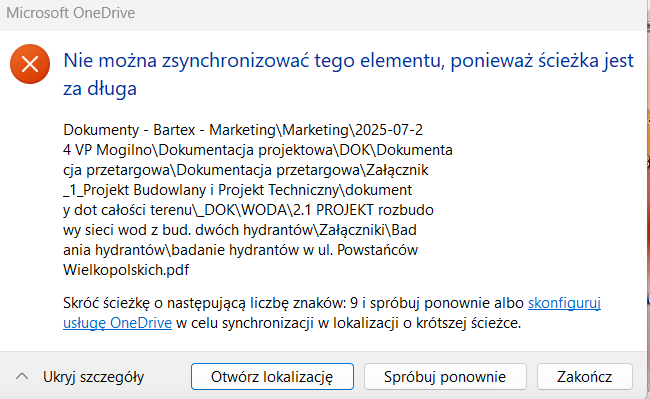Open location with "Otwórz lokalizację" button
Image resolution: width=650 pixels, height=399 pixels.
pyautogui.click(x=272, y=377)
